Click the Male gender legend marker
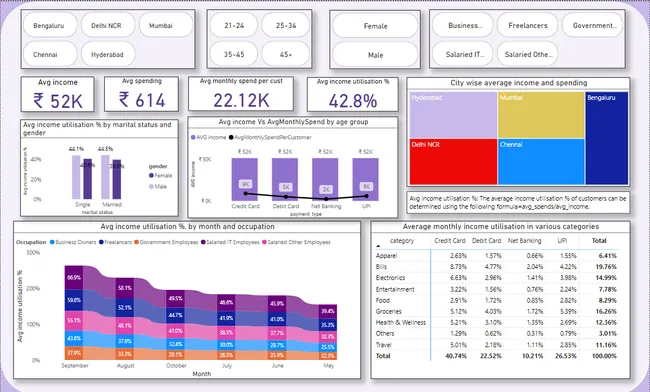Image resolution: width=650 pixels, height=392 pixels. (x=151, y=186)
